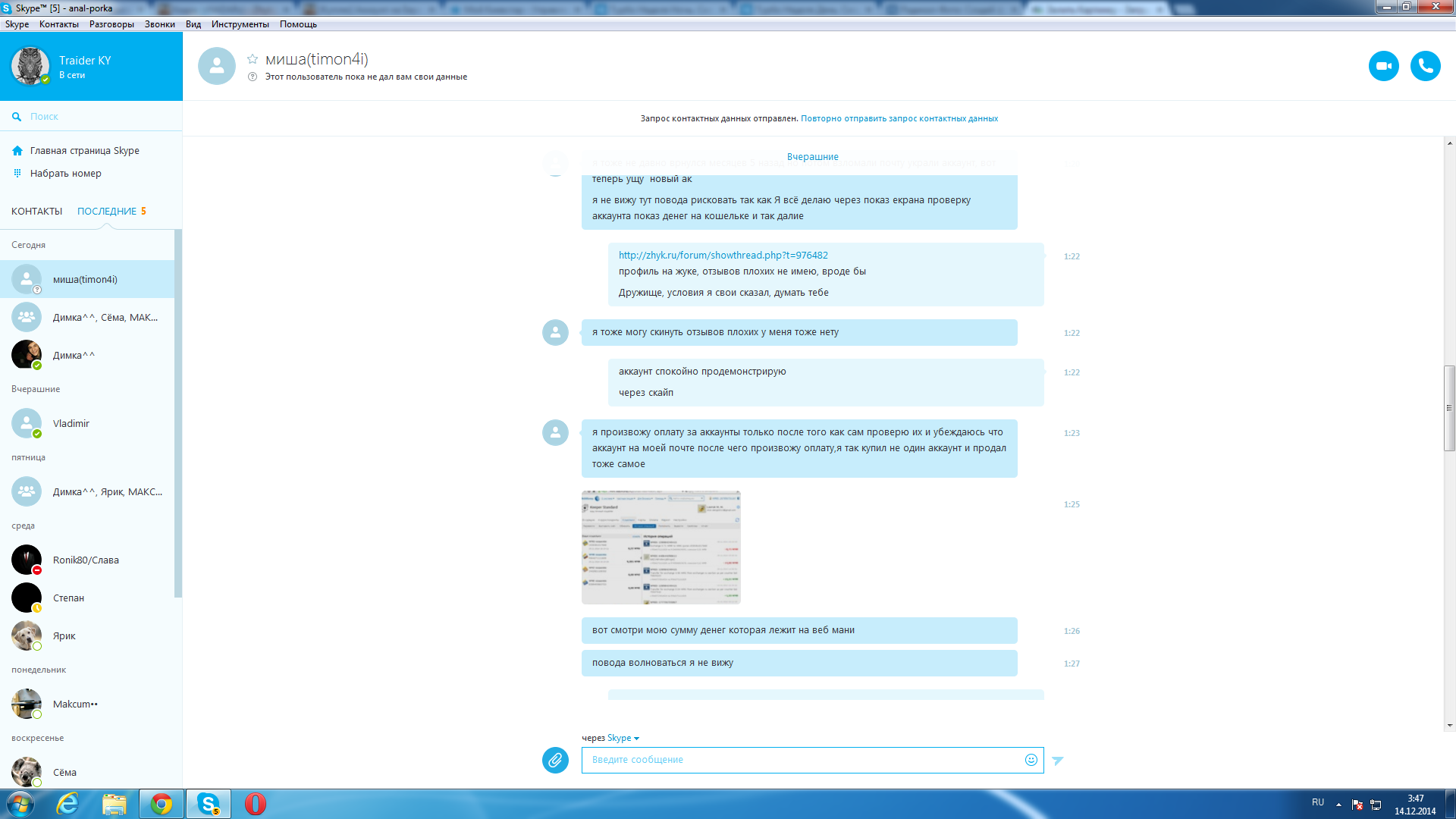Show hidden system tray icons arrow

[1338, 804]
